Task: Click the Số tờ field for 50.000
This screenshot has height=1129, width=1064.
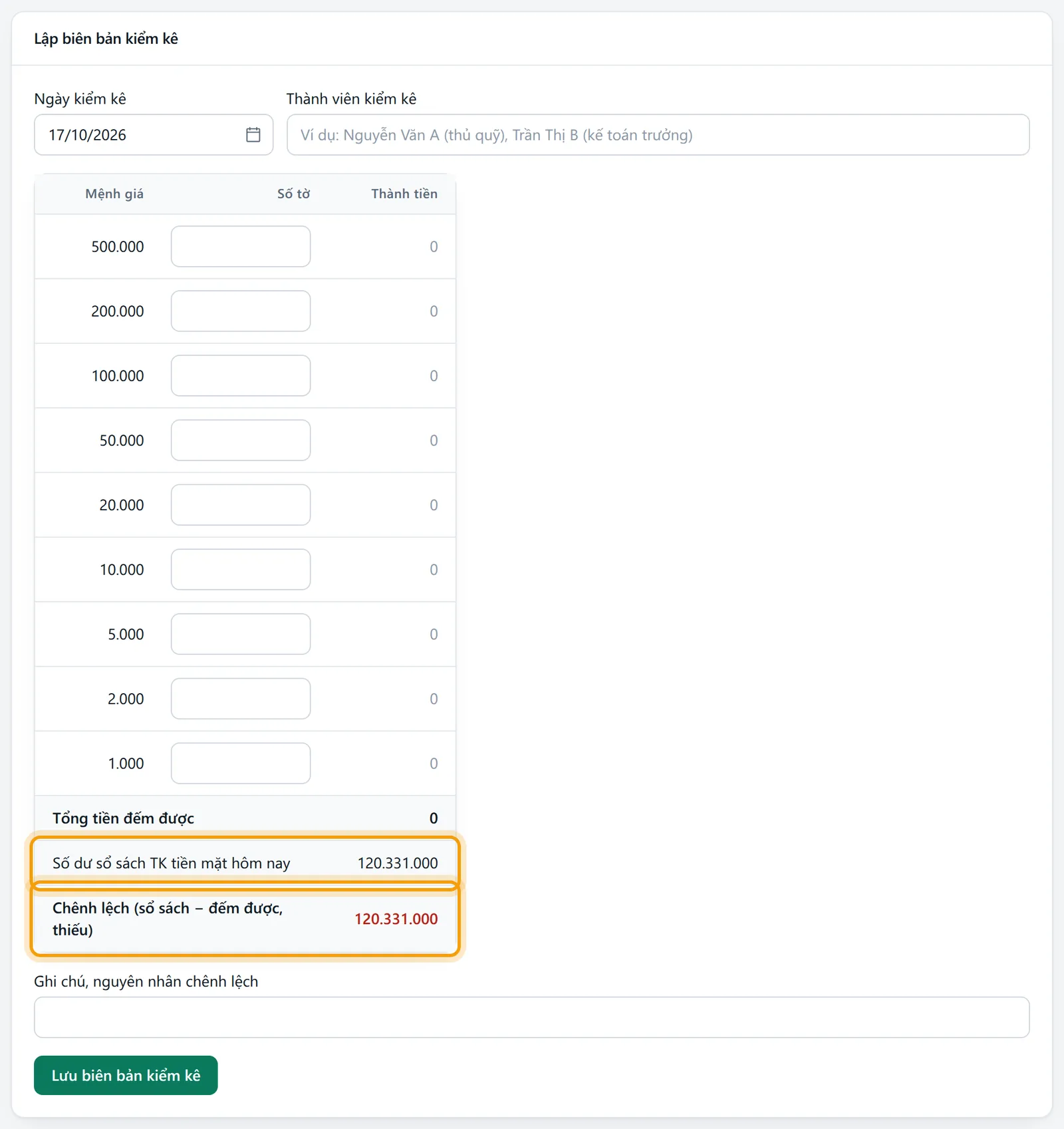Action: click(241, 440)
